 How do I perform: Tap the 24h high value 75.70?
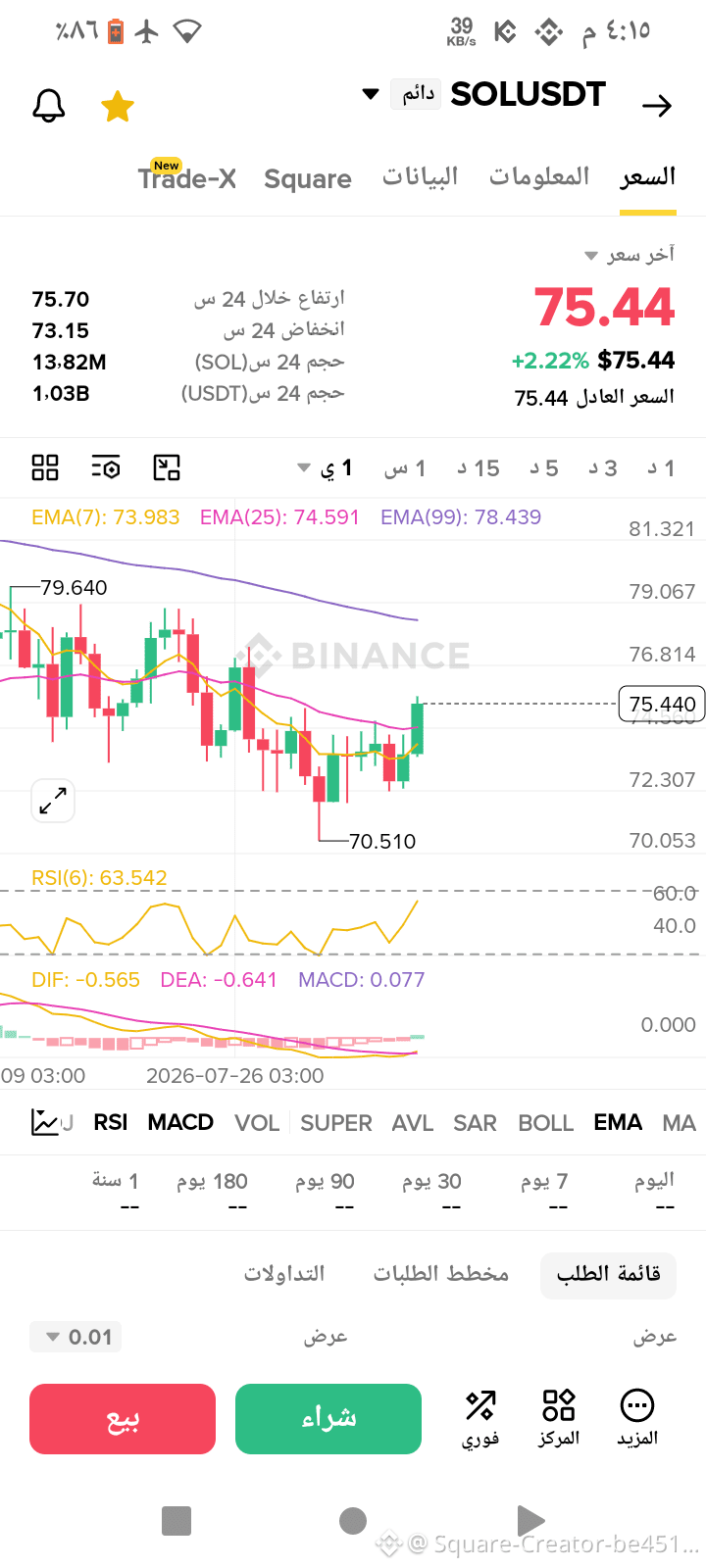tap(61, 299)
